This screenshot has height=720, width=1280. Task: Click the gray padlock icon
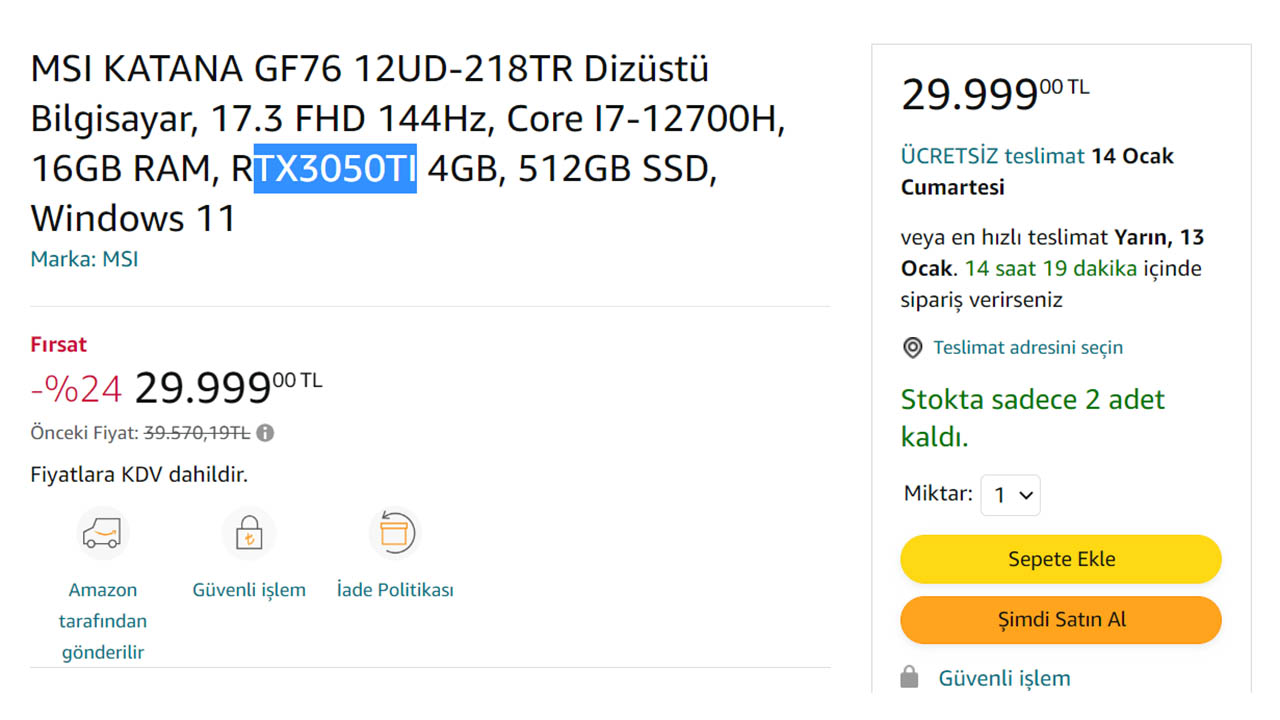(x=909, y=678)
